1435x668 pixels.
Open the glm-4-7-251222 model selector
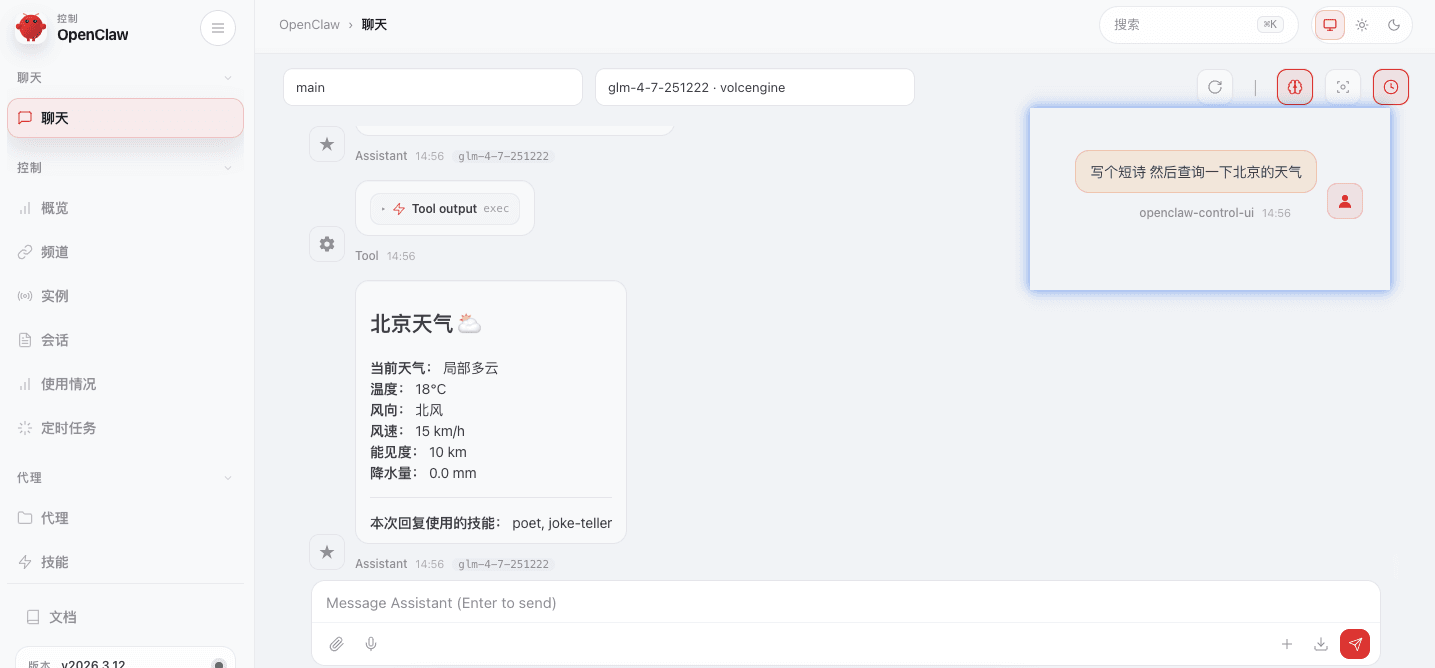[x=754, y=87]
